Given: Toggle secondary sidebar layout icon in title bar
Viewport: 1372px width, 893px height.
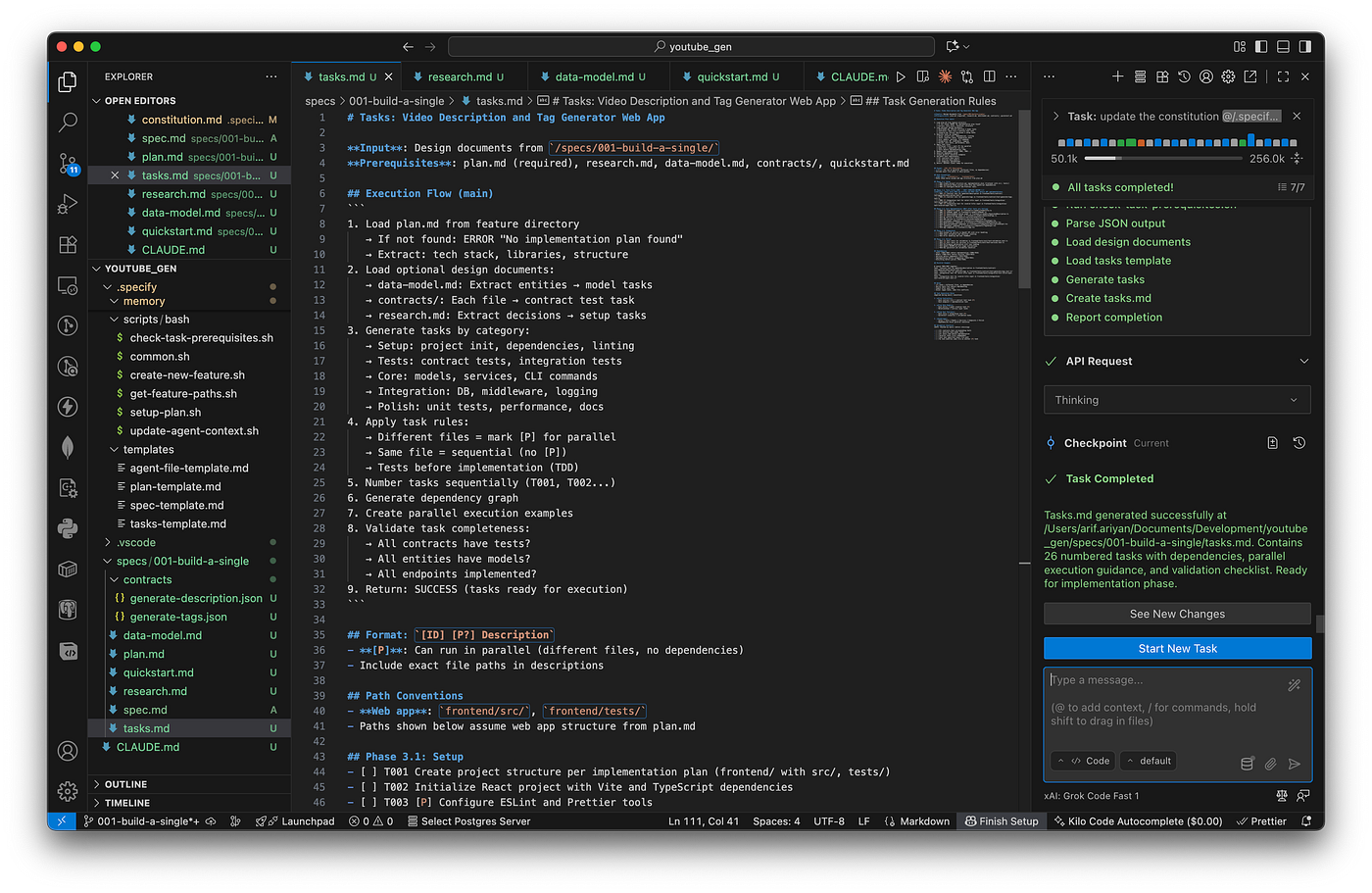Looking at the screenshot, I should point(1305,46).
